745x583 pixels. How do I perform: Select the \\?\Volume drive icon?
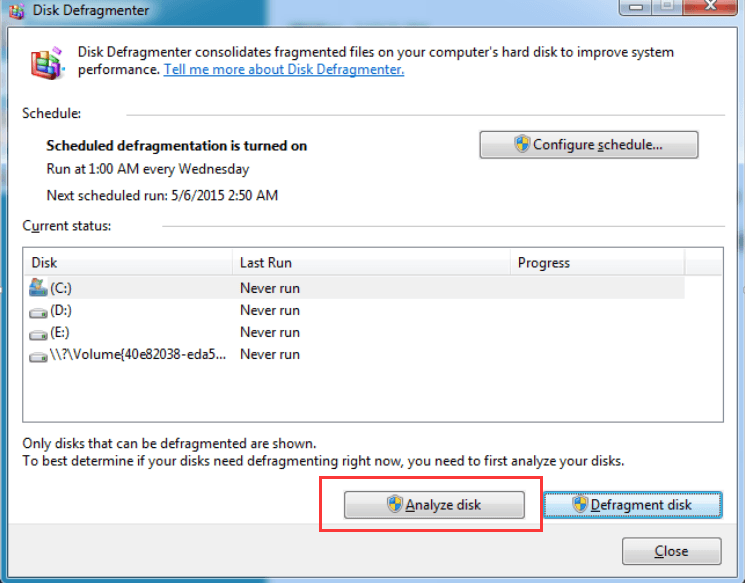coord(39,355)
